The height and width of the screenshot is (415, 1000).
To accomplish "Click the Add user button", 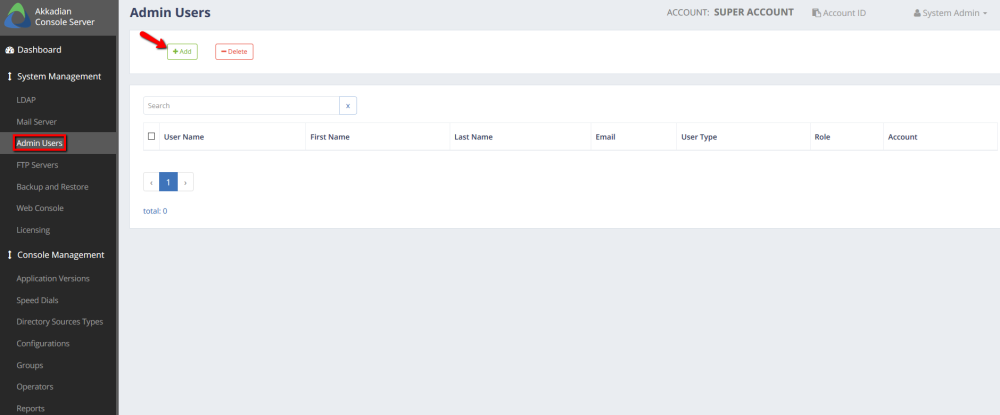I will (x=182, y=52).
